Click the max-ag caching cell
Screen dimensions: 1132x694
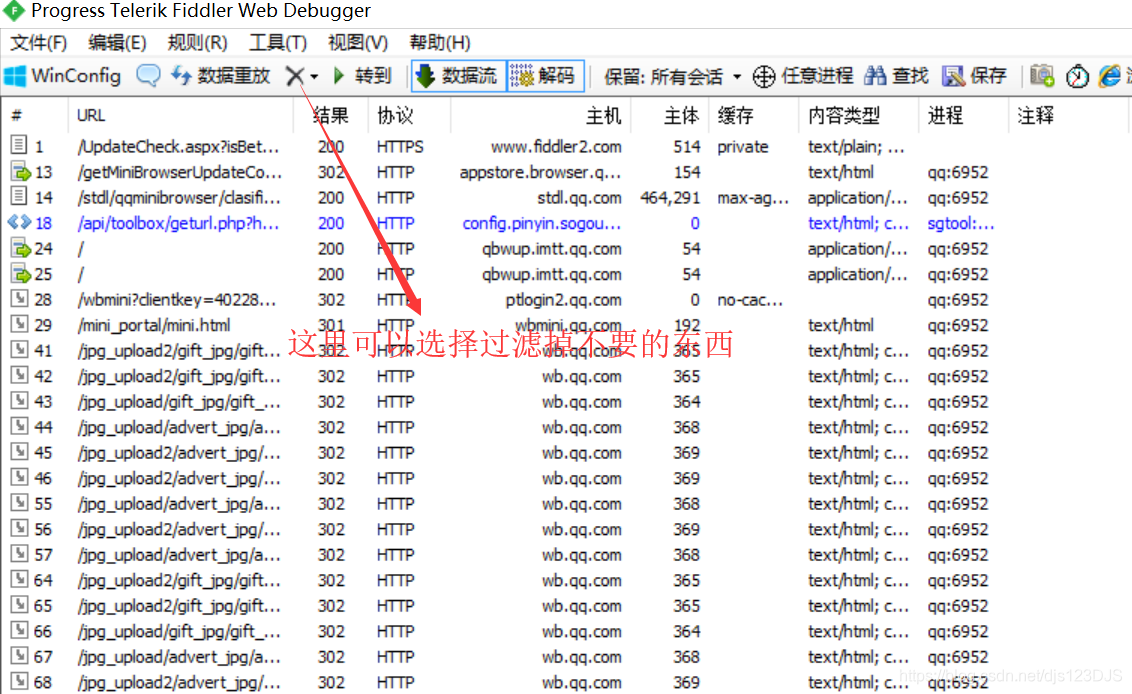752,198
